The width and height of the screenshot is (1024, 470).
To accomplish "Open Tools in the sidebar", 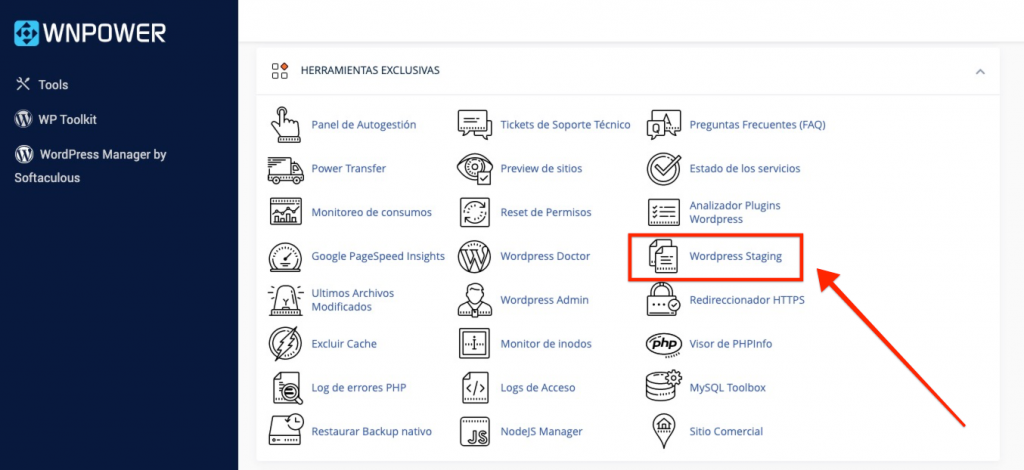I will pyautogui.click(x=42, y=85).
